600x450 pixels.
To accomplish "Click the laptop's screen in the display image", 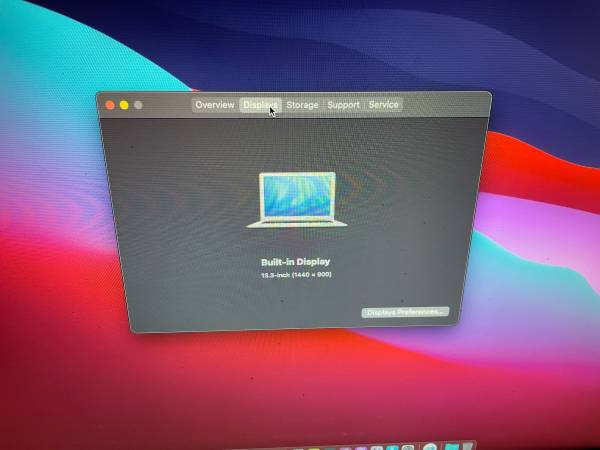I will click(x=298, y=193).
